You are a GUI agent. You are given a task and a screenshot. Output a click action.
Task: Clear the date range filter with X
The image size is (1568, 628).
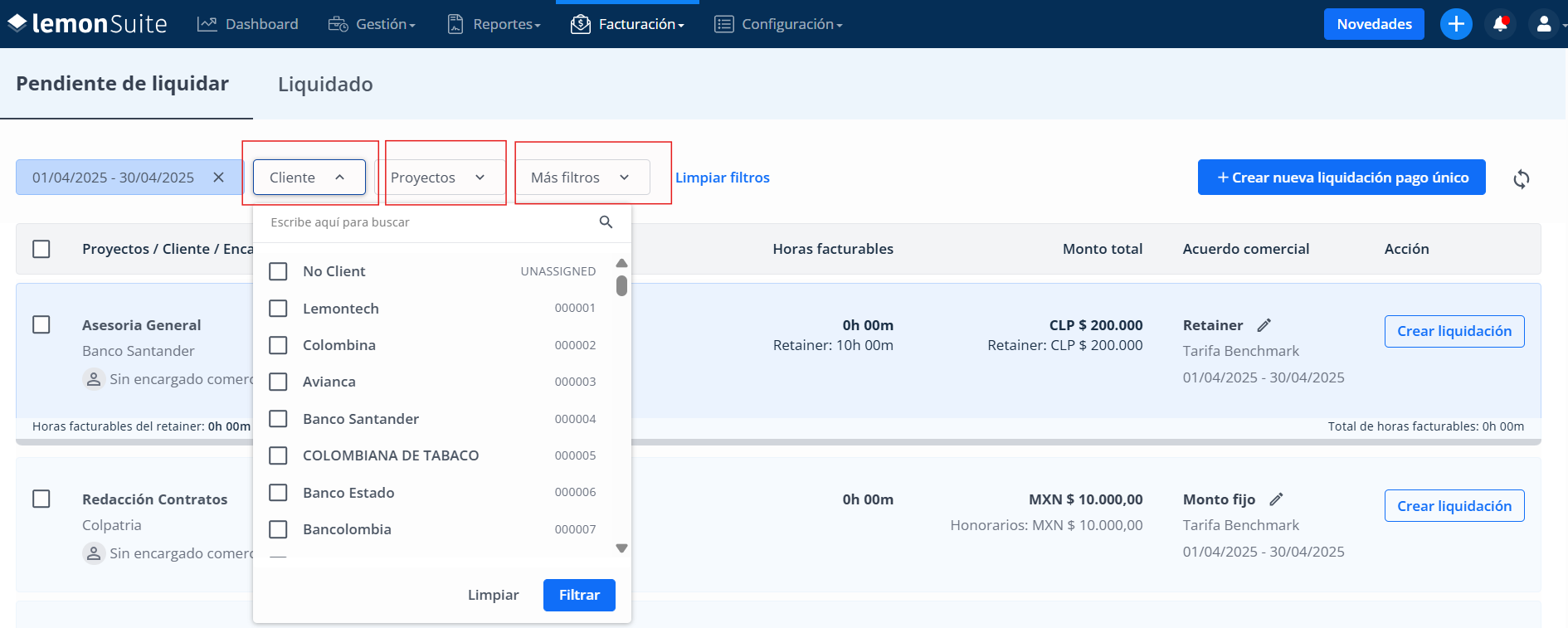(x=218, y=178)
